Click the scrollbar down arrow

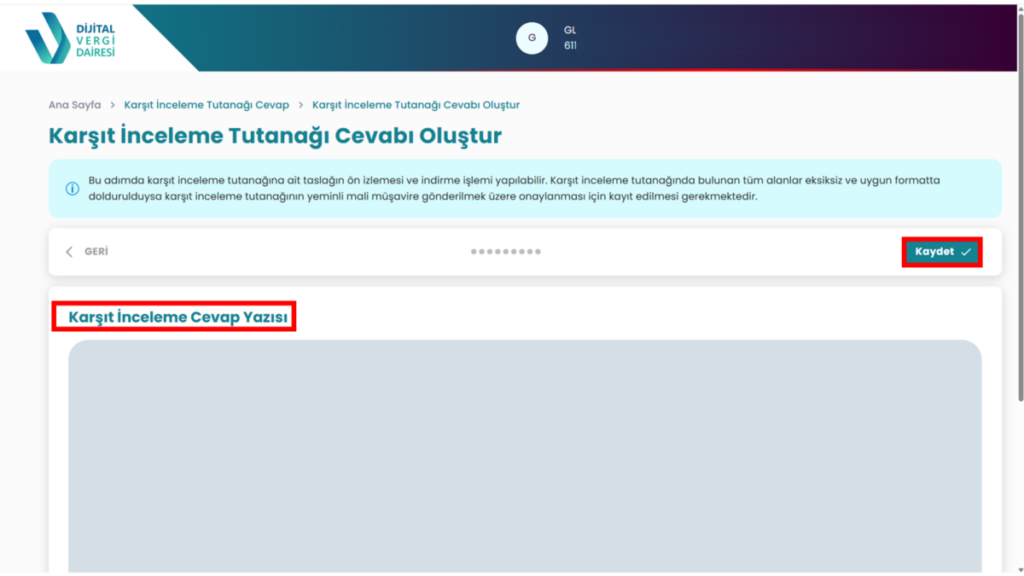coord(1019,570)
